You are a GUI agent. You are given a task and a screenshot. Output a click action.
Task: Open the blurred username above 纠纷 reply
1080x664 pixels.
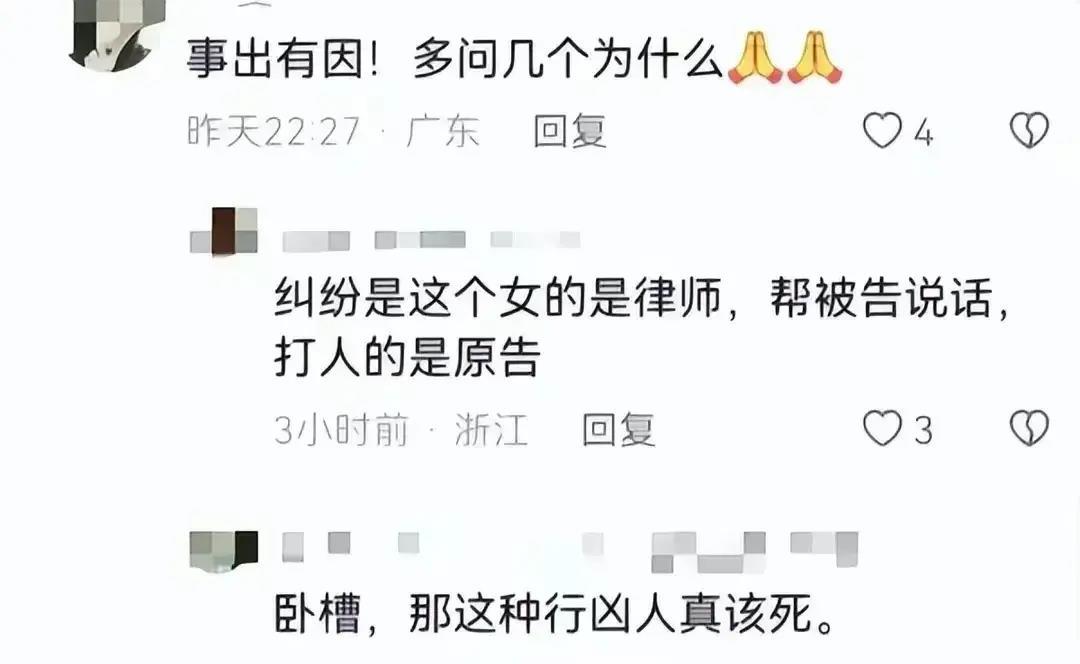(431, 240)
